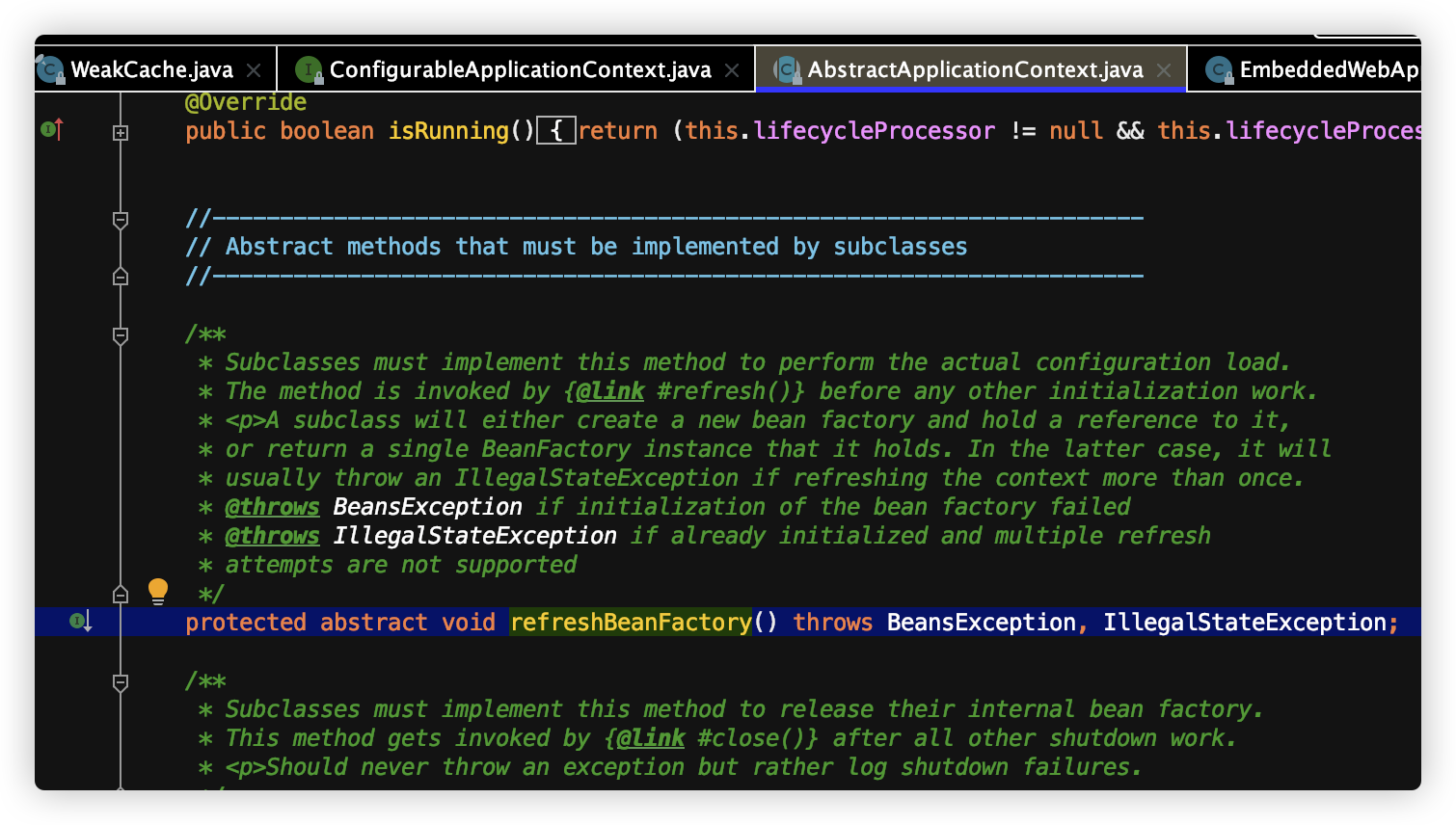The image size is (1456, 825).
Task: Collapse the fold at the Javadoc closing marker
Action: tap(121, 594)
